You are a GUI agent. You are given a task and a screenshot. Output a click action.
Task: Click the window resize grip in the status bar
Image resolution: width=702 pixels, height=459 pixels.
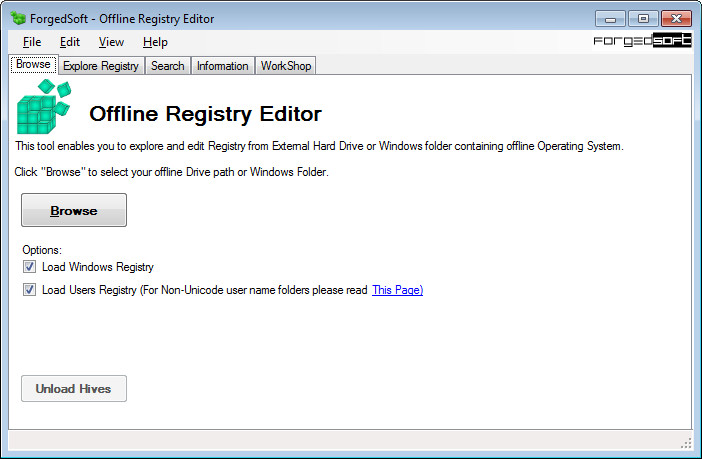coord(686,444)
